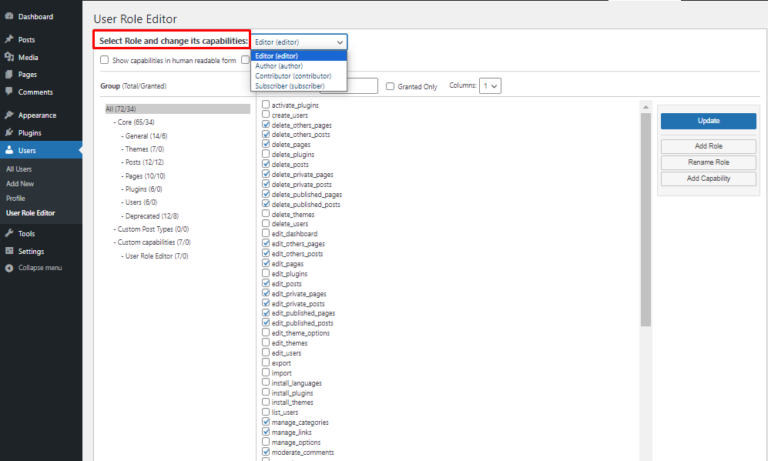Choose Author (author) from role list
768x461 pixels.
point(283,66)
